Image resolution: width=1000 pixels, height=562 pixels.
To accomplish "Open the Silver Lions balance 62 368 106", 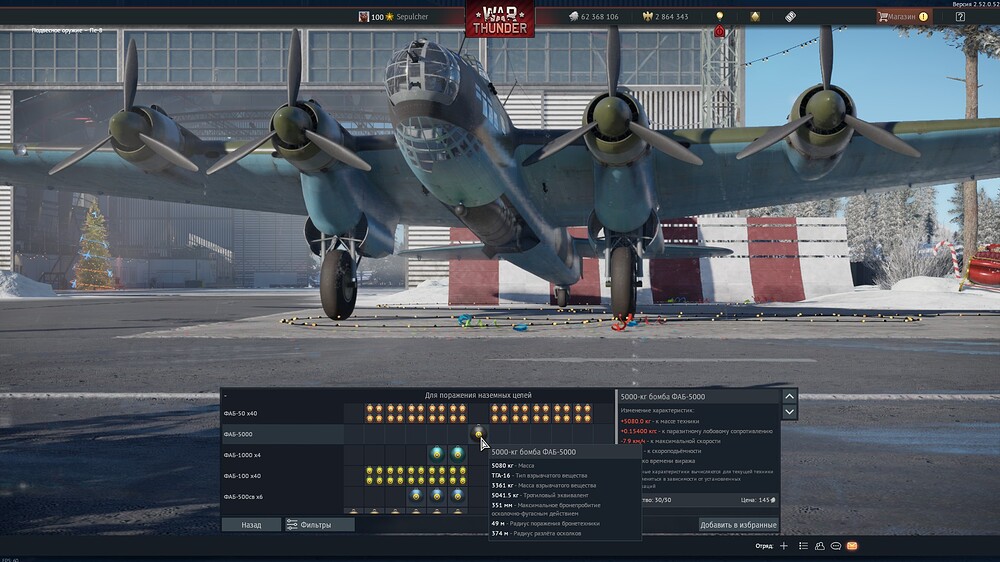I will point(593,17).
